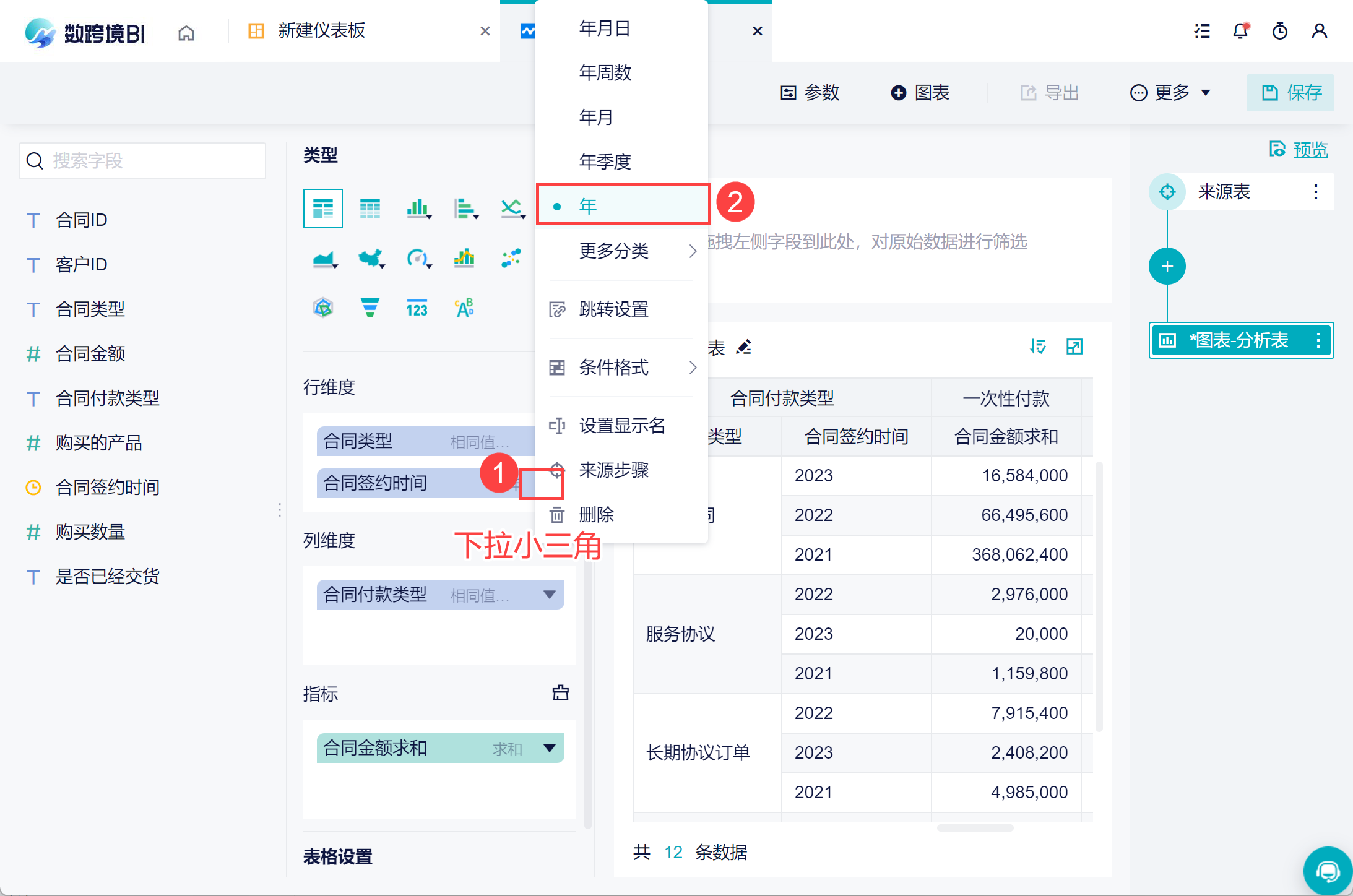
Task: Choose the gauge chart type icon
Action: click(x=417, y=258)
